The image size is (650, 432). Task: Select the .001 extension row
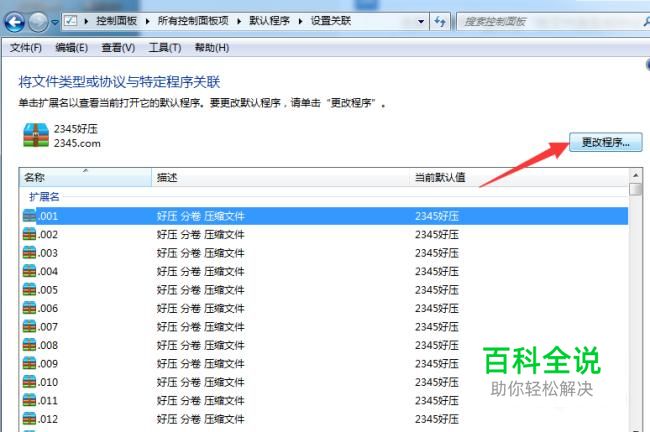(325, 216)
